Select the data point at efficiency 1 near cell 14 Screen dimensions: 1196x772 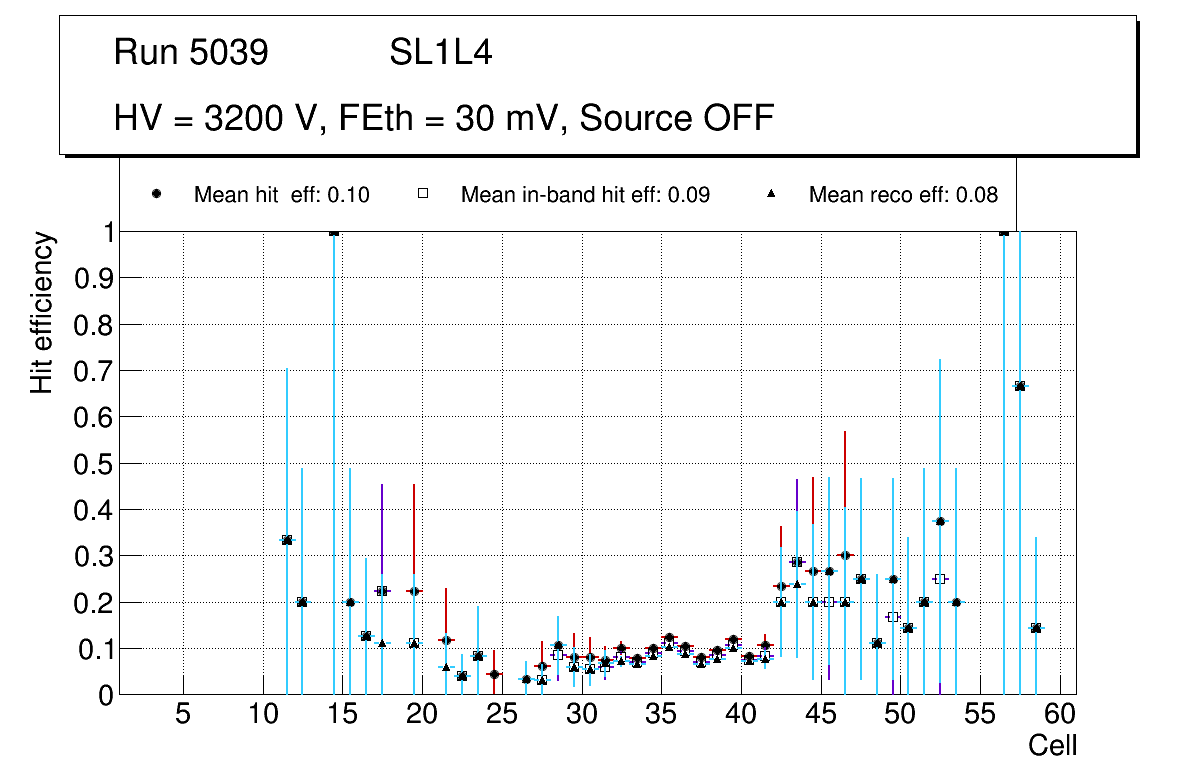(x=334, y=232)
